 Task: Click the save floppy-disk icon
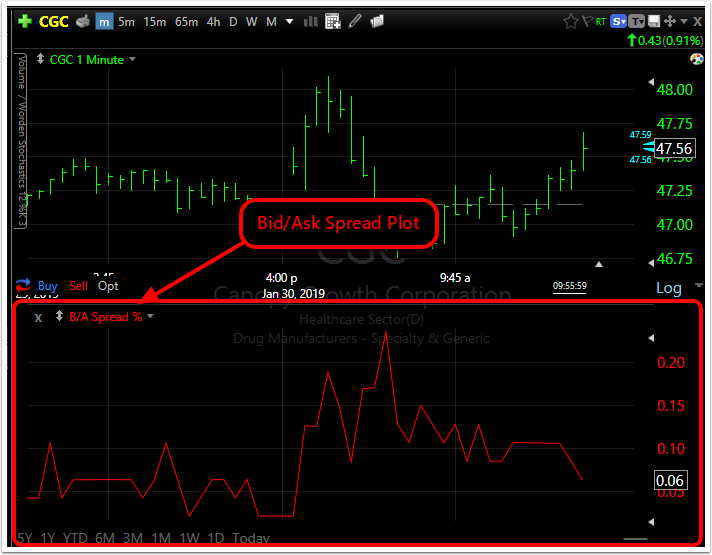[653, 21]
